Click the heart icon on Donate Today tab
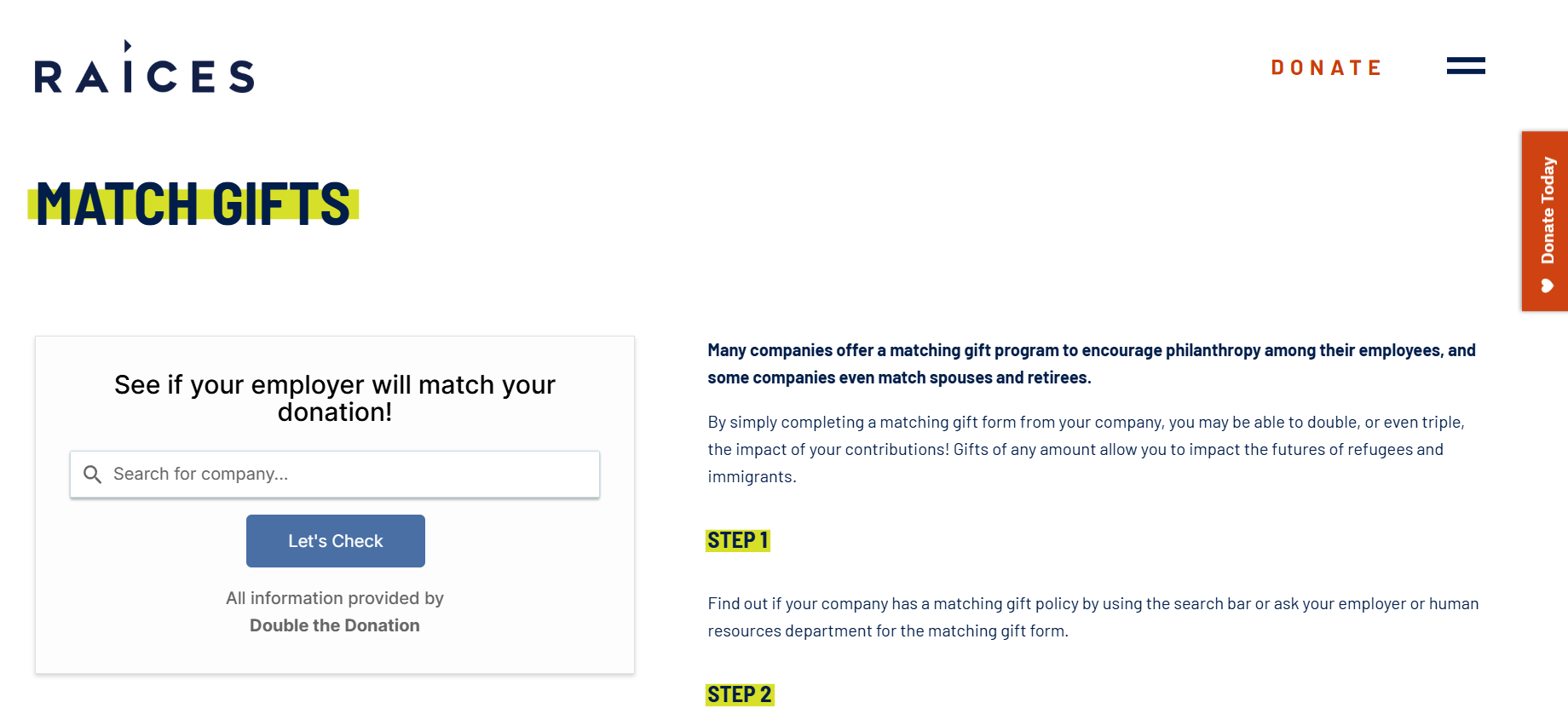Screen dimensions: 1568x714 (1547, 284)
